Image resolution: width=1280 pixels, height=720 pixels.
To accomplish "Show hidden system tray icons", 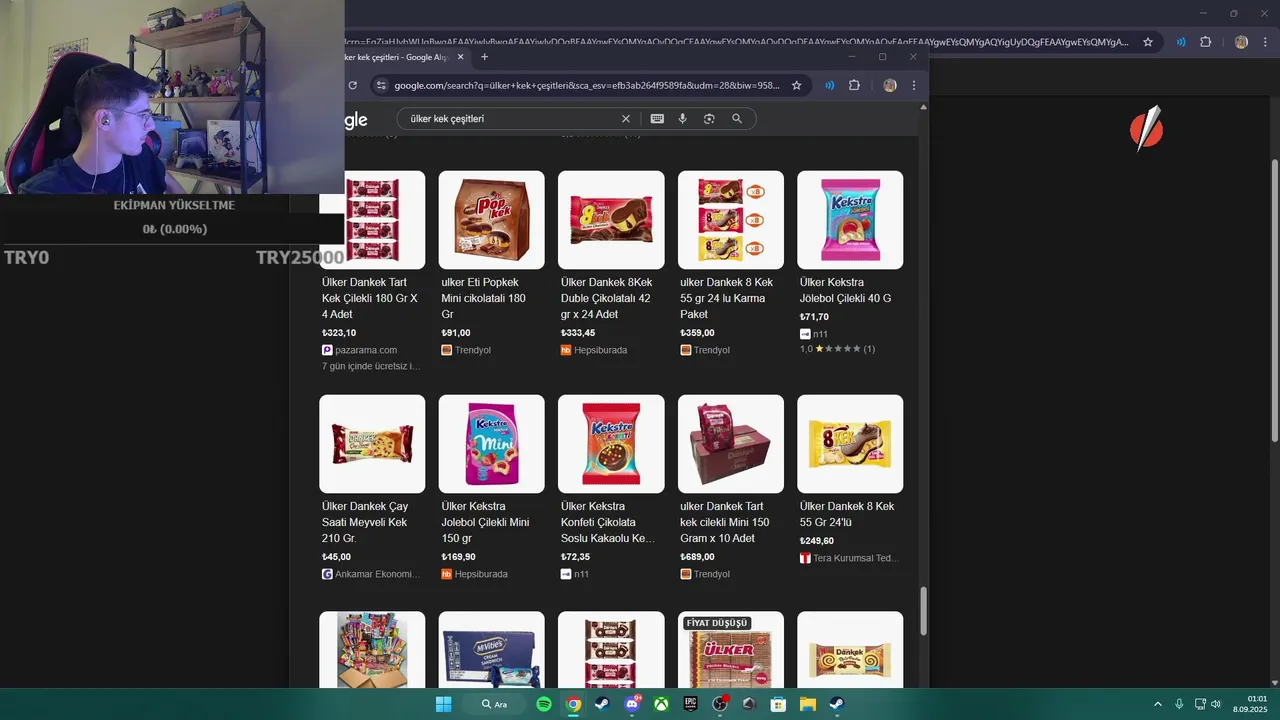I will point(1158,704).
